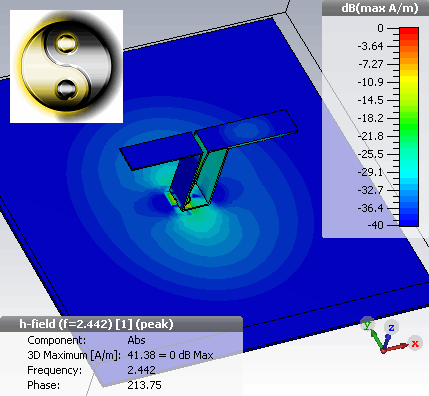Click the Phase value 213.75
Screen dimensions: 429x396
tap(144, 385)
